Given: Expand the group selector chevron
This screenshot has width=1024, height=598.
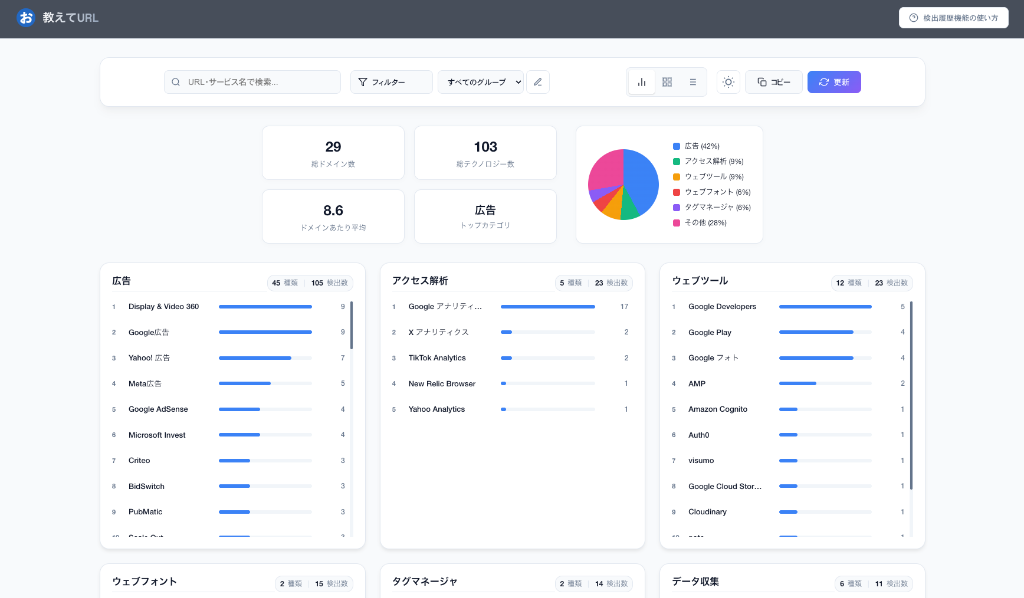Looking at the screenshot, I should (519, 82).
